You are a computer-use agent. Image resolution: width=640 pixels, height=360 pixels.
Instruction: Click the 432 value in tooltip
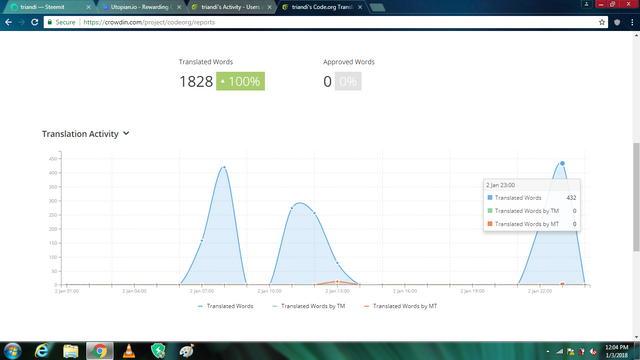click(x=571, y=198)
